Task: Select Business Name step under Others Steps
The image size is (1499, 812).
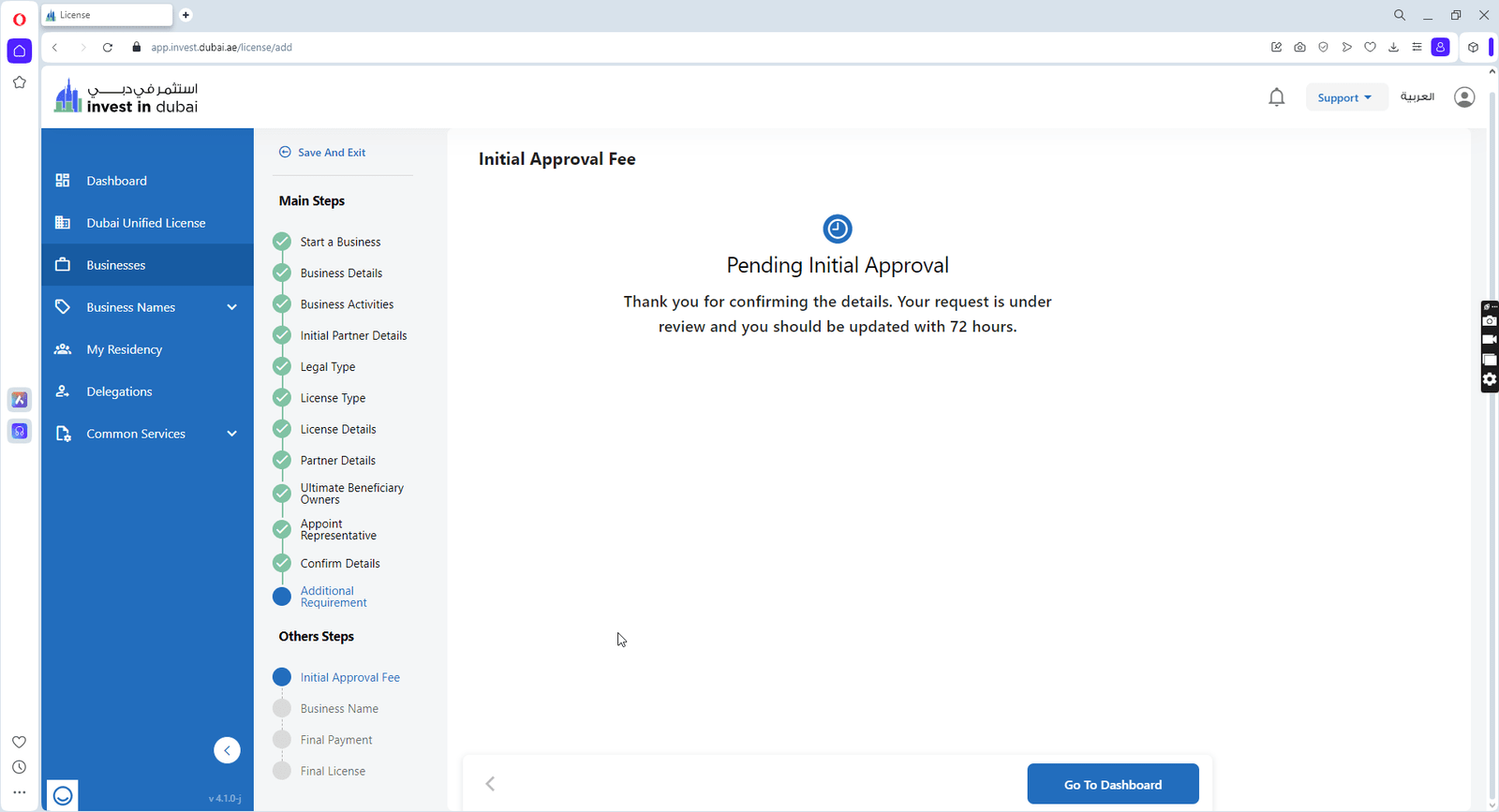Action: coord(339,709)
